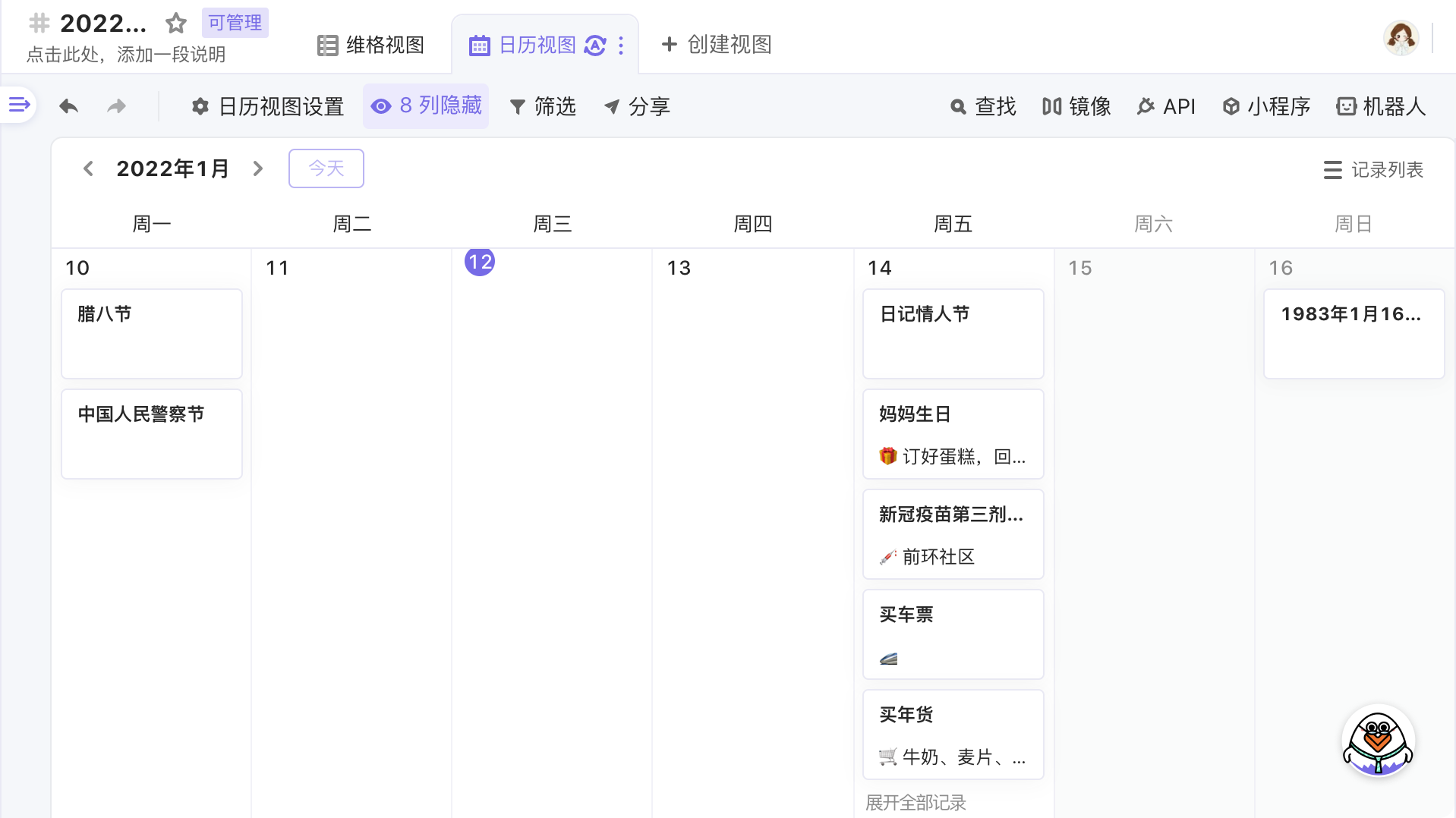Open calendar view settings (日历视图设置)
Viewport: 1456px width, 818px height.
click(267, 106)
